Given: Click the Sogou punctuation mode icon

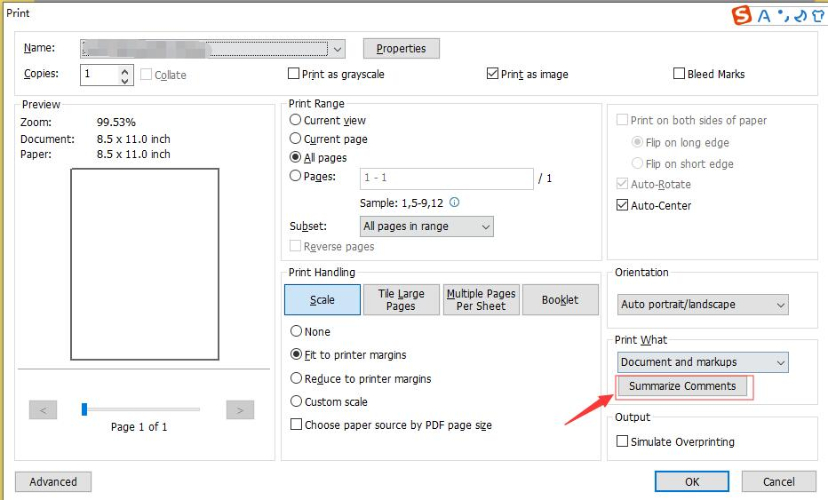Looking at the screenshot, I should point(783,16).
